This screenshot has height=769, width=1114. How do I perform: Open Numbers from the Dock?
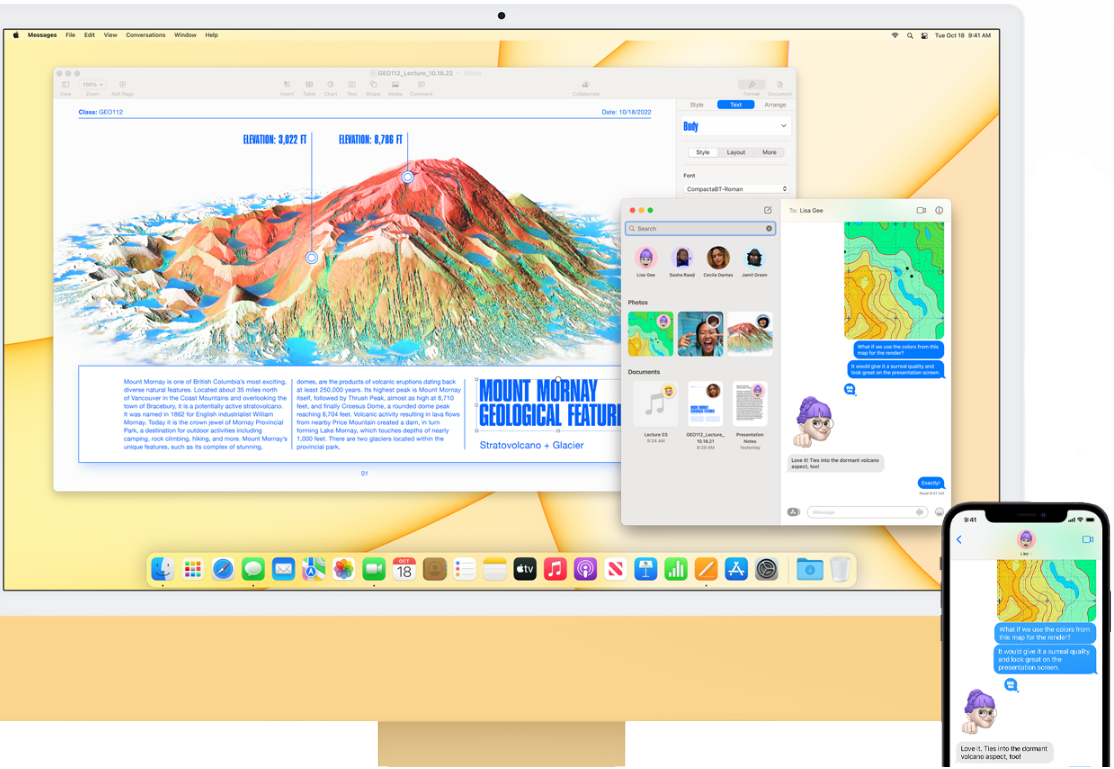click(676, 569)
